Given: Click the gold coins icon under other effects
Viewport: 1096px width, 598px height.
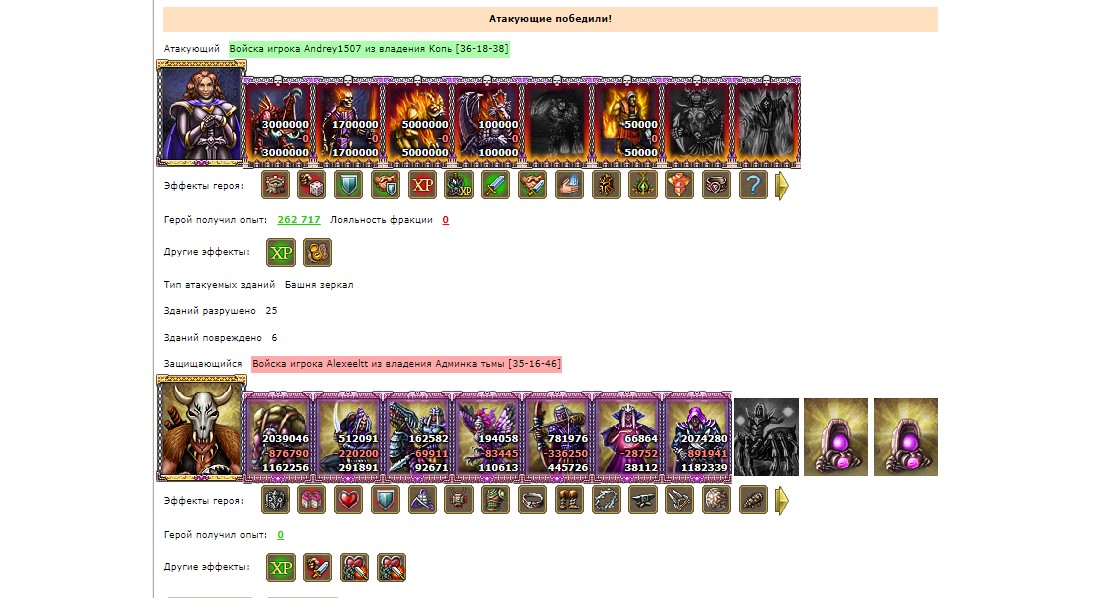Looking at the screenshot, I should pyautogui.click(x=317, y=252).
